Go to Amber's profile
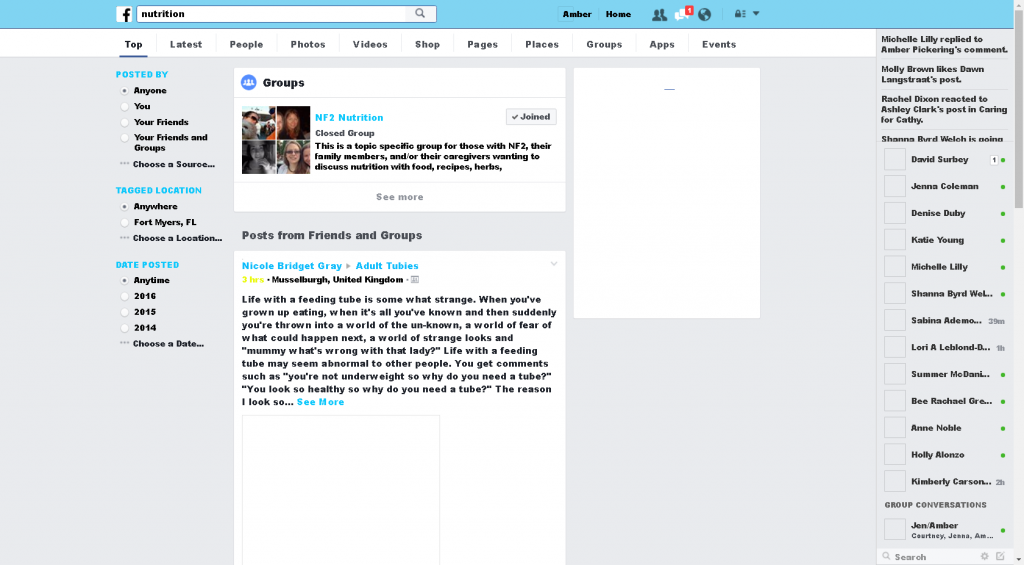1024x565 pixels. click(577, 14)
